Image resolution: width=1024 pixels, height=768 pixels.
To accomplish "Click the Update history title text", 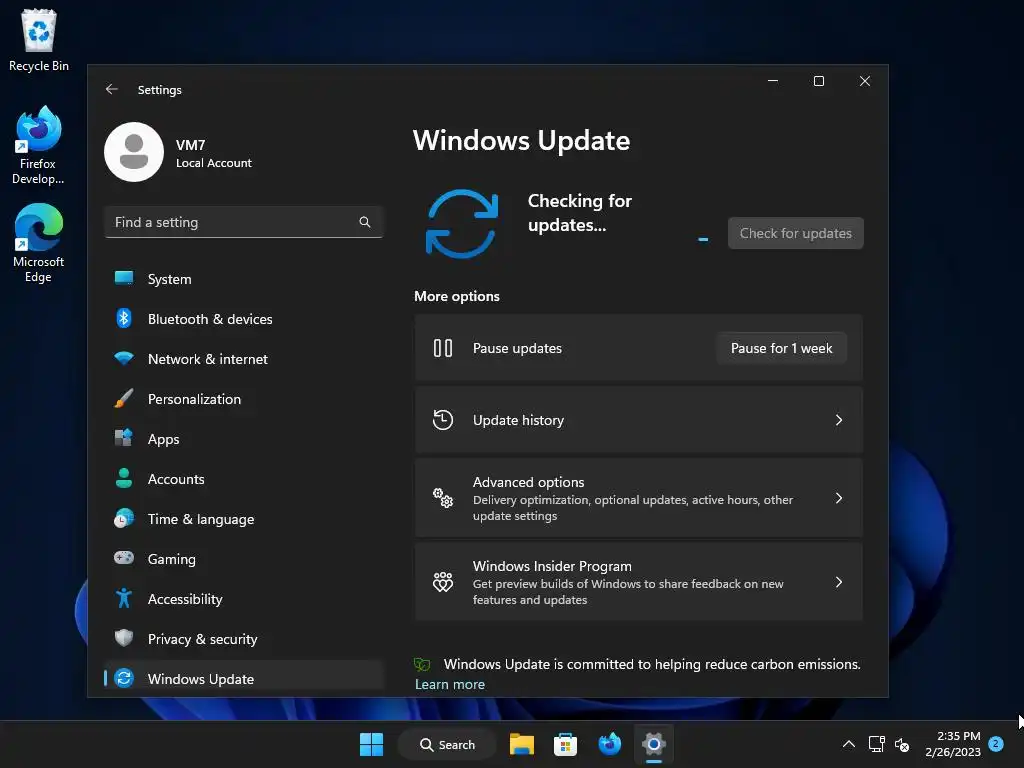I will 519,420.
